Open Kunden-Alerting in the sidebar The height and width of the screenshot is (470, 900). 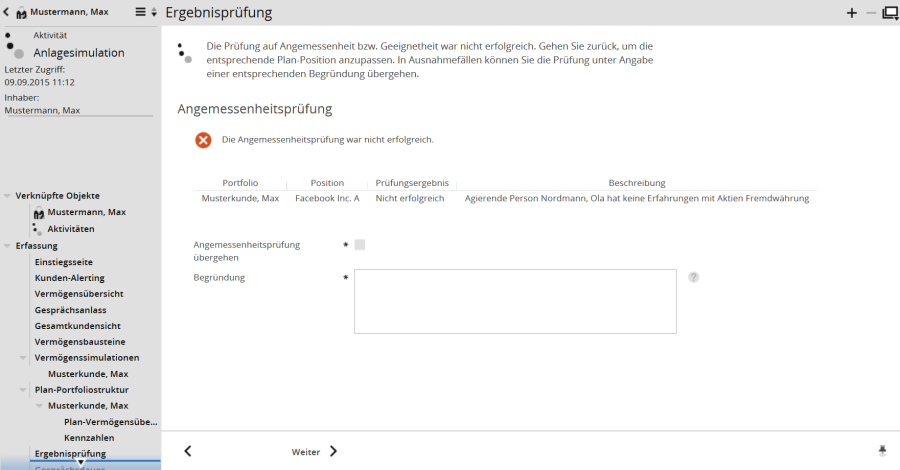(x=69, y=277)
